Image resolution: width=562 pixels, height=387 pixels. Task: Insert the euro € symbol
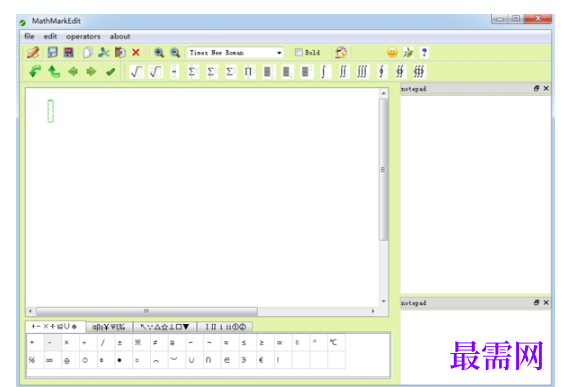point(261,360)
